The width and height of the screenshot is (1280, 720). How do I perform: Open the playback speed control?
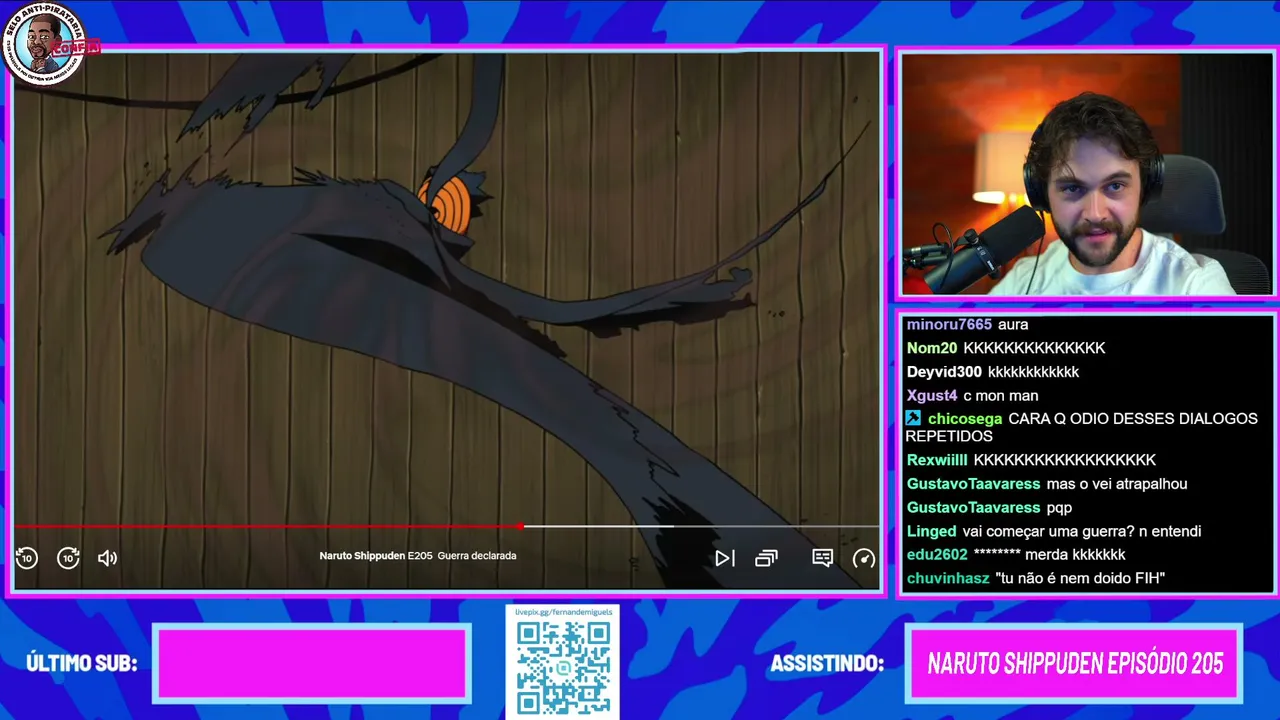pyautogui.click(x=864, y=558)
